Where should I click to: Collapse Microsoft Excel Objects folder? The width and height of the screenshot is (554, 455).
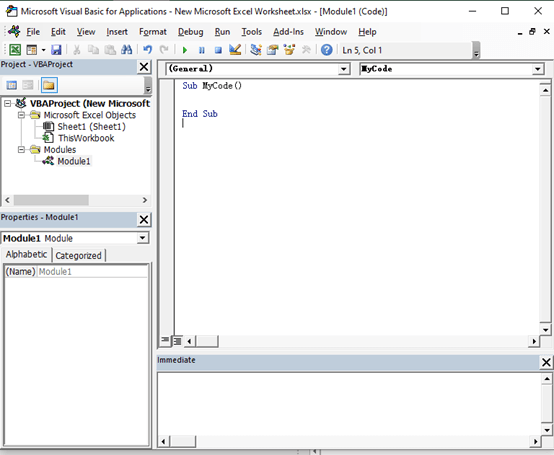point(21,115)
